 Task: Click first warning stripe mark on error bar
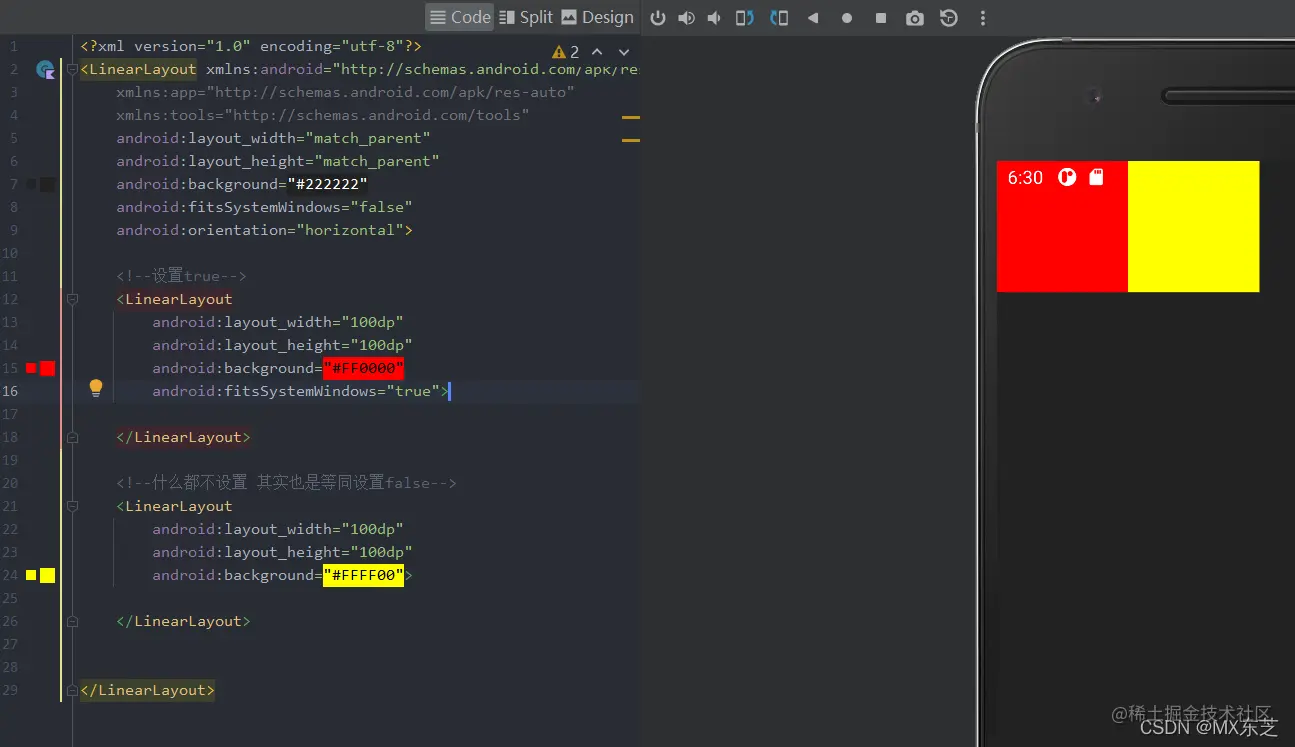point(631,118)
